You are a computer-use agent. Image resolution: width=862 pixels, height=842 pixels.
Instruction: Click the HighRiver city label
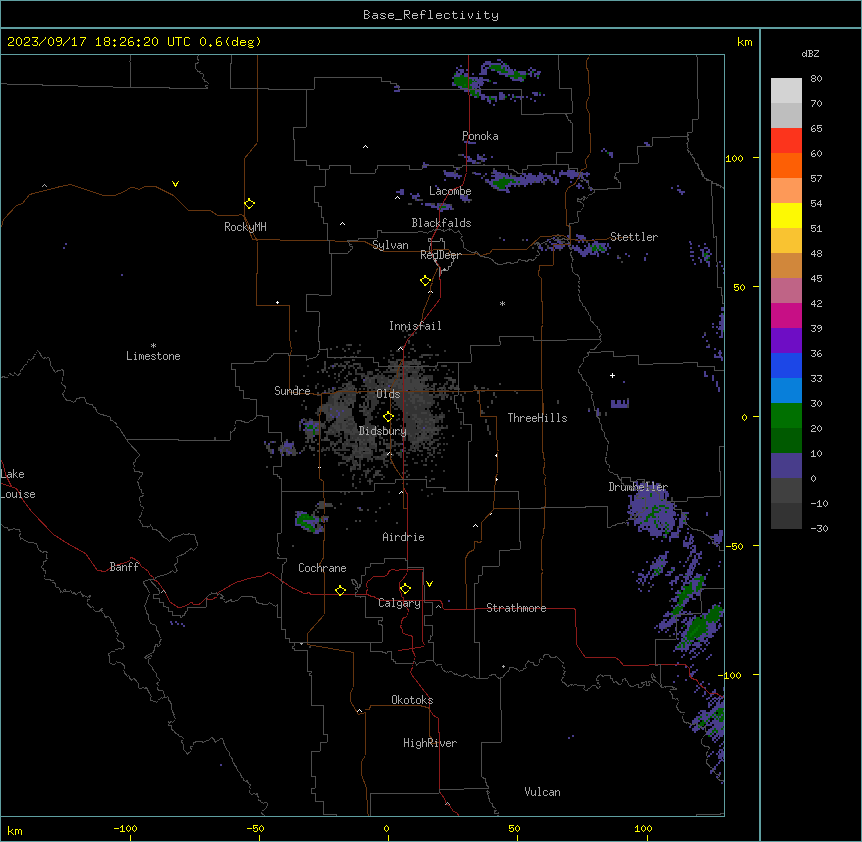tap(430, 743)
